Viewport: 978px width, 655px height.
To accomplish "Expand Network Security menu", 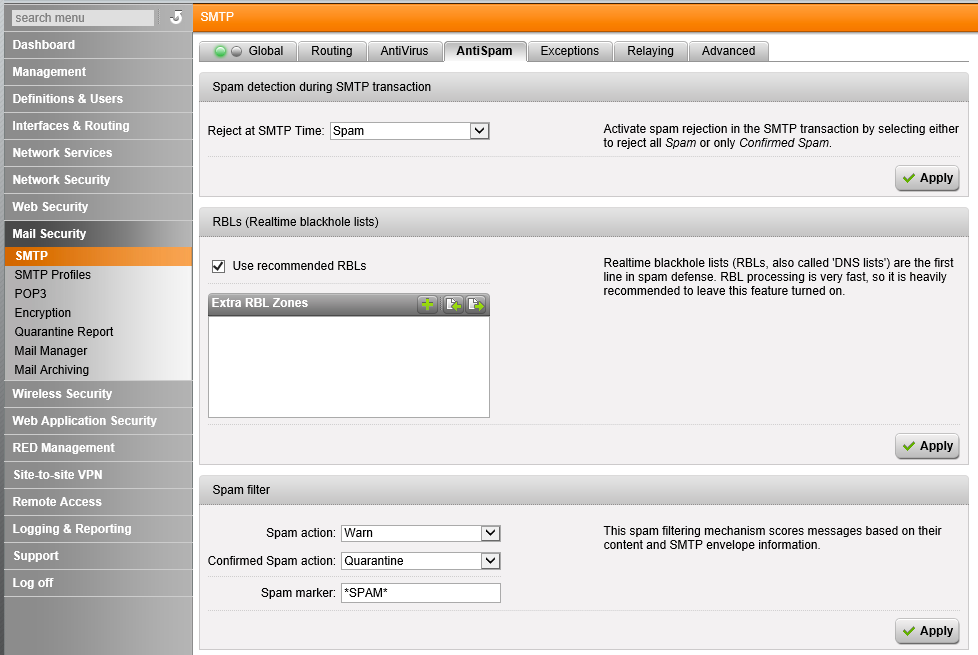I will [98, 180].
